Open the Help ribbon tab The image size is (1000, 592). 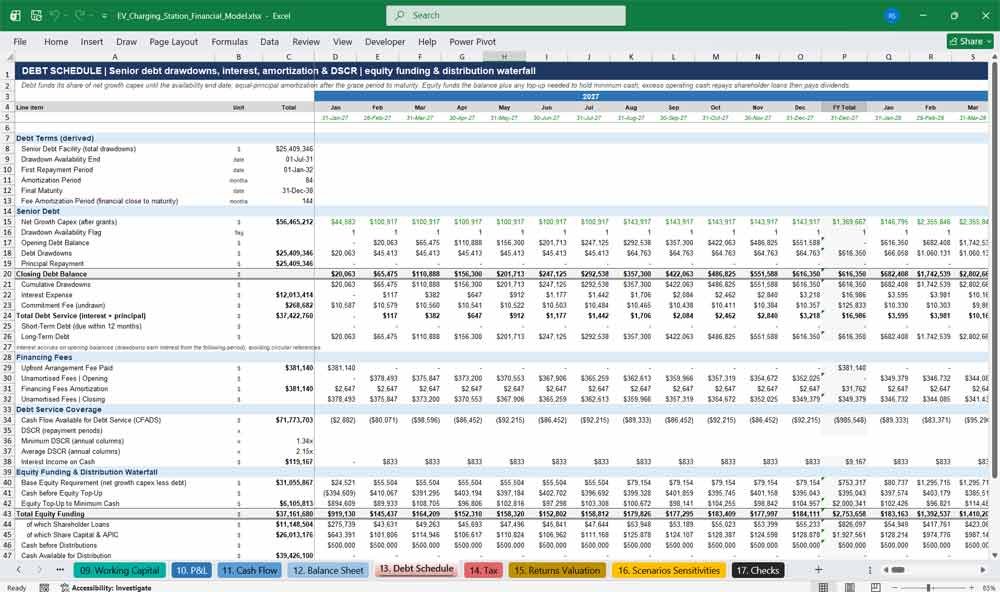point(427,41)
